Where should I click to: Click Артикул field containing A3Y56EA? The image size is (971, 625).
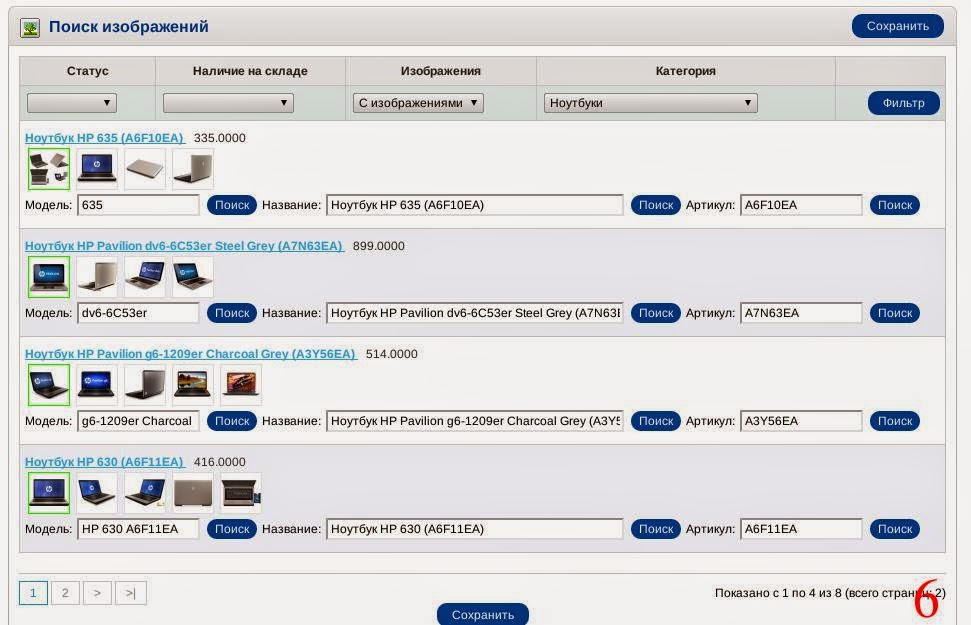click(x=801, y=421)
